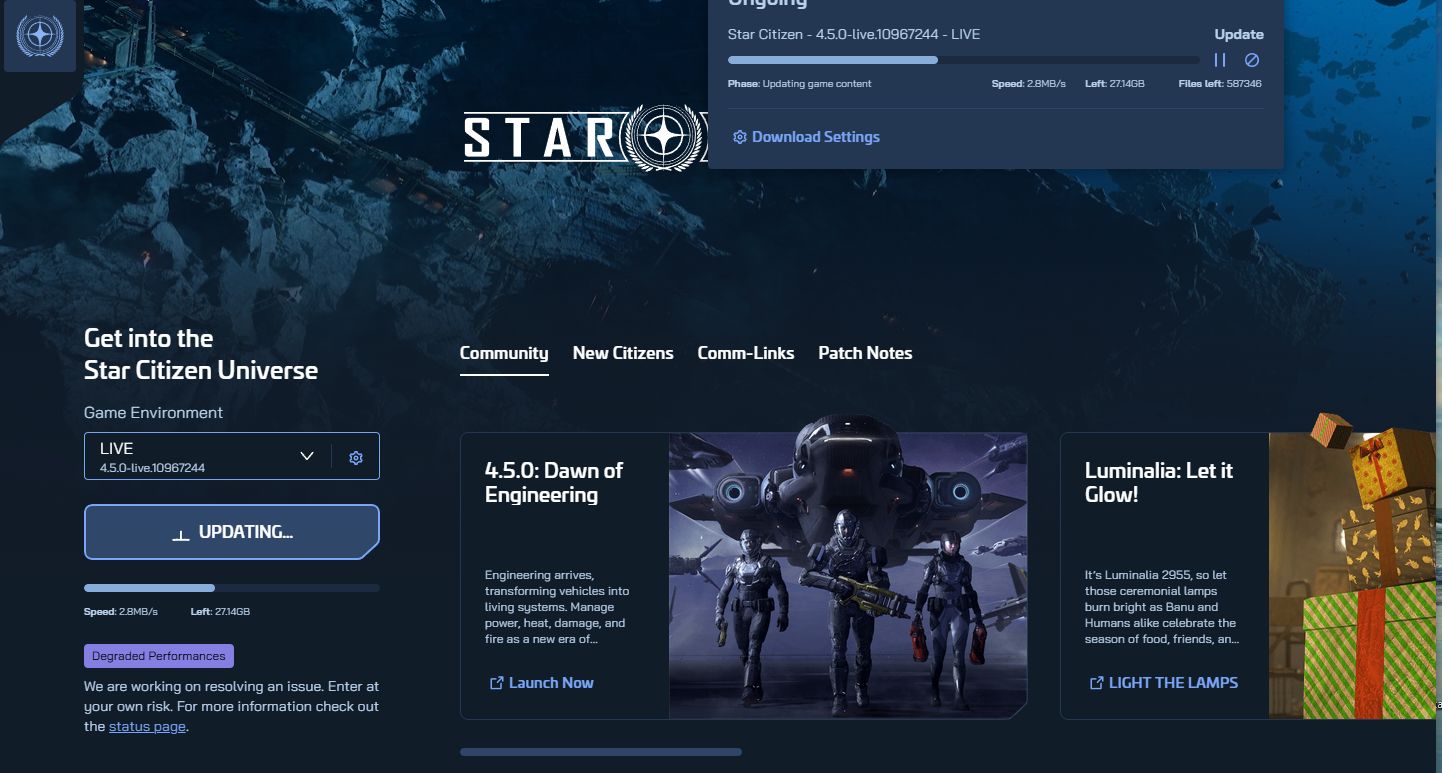Click the "Get into the Star Citizen Universe" heading

pyautogui.click(x=201, y=354)
